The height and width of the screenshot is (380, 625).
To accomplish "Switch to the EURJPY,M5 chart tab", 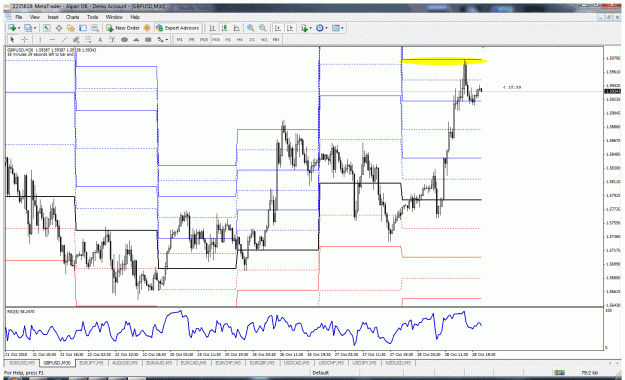I will tap(91, 363).
